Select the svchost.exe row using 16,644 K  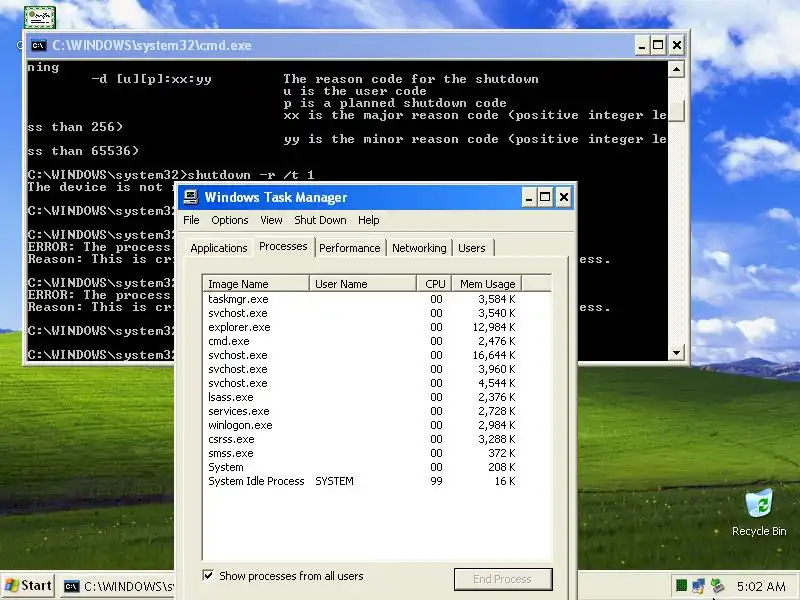(x=362, y=355)
